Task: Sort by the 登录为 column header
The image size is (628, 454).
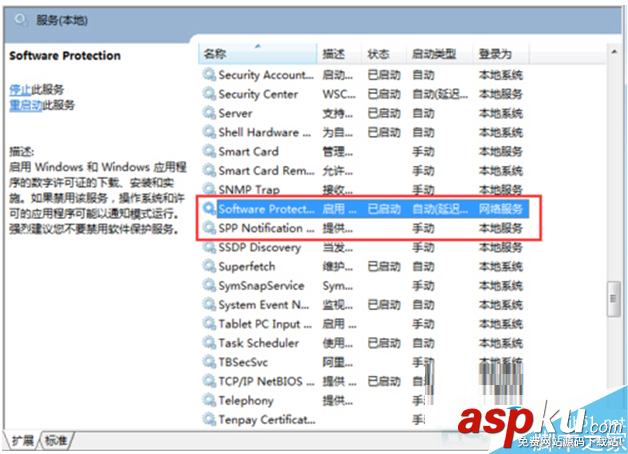Action: pos(501,54)
